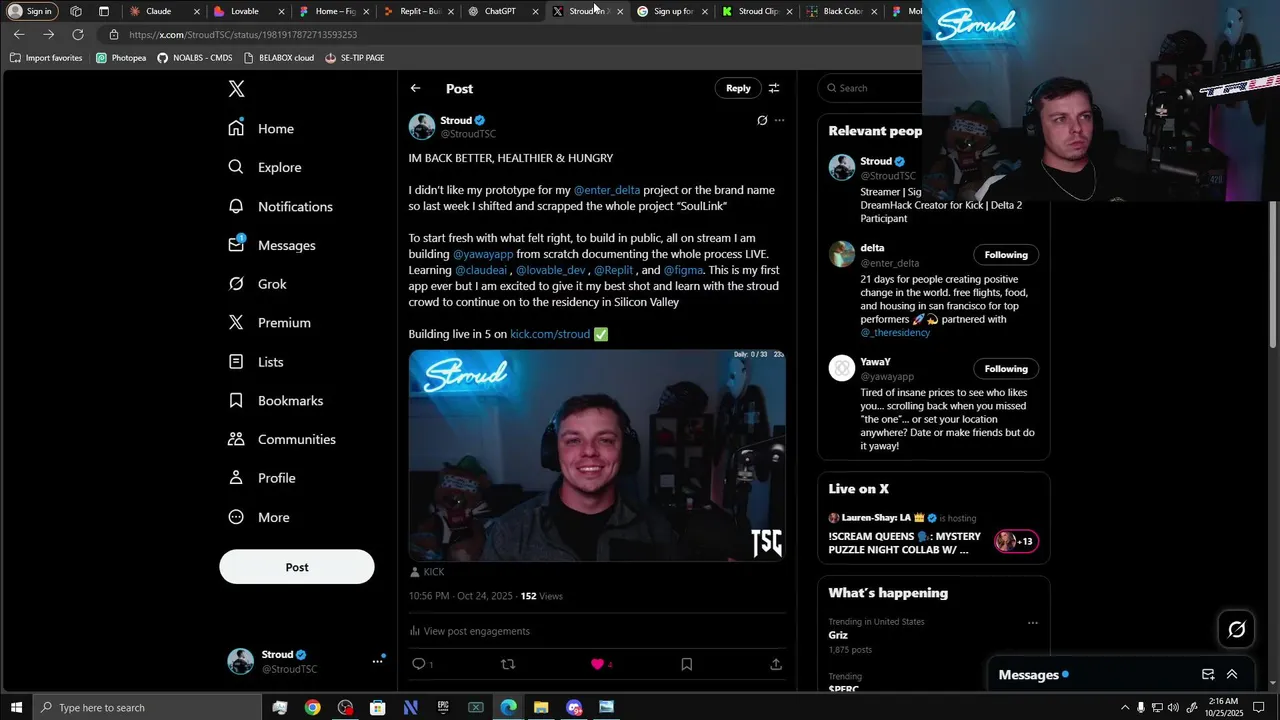Open the @yawayapp mention link

click(x=483, y=254)
